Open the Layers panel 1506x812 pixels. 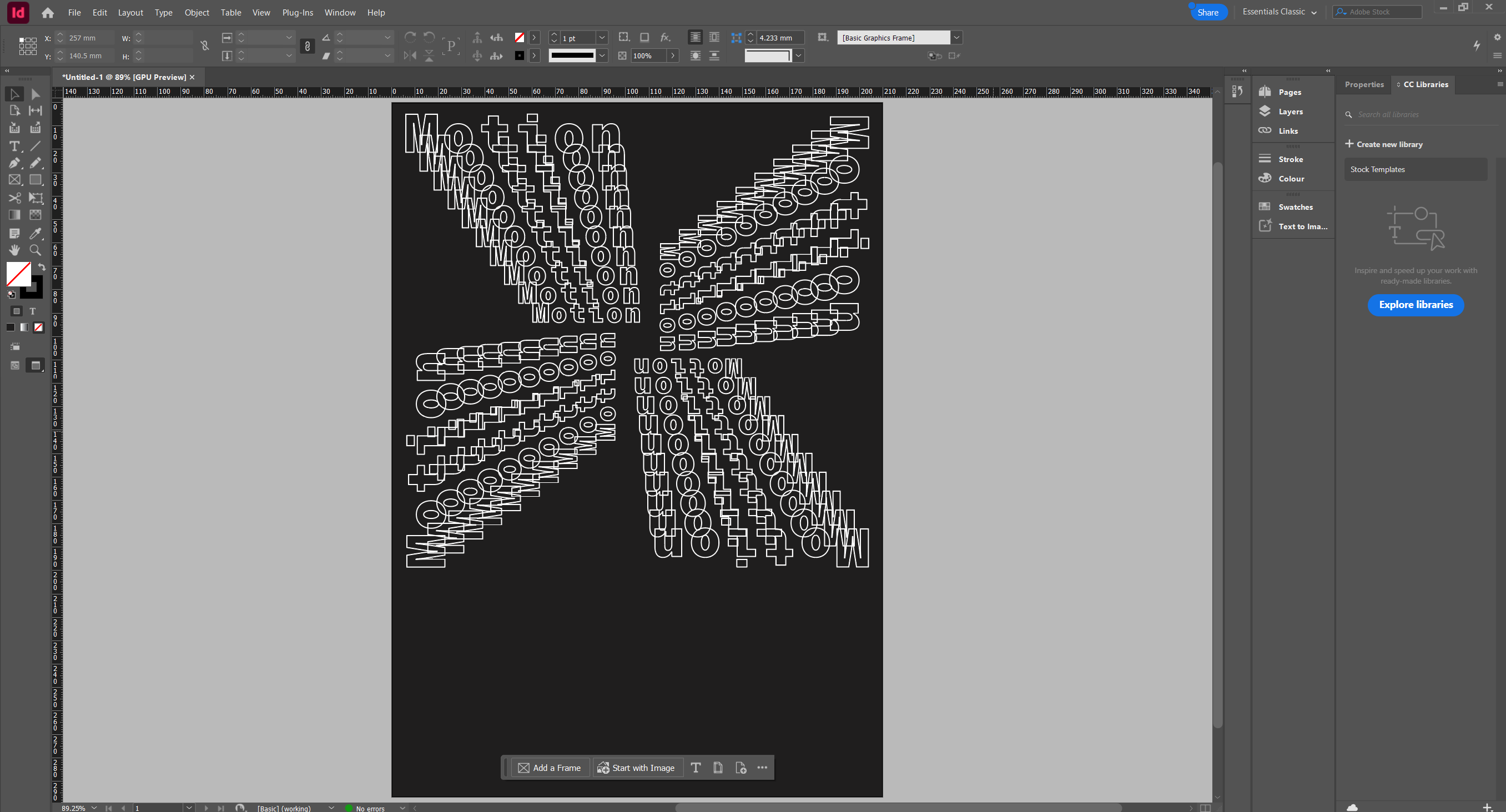[1290, 112]
